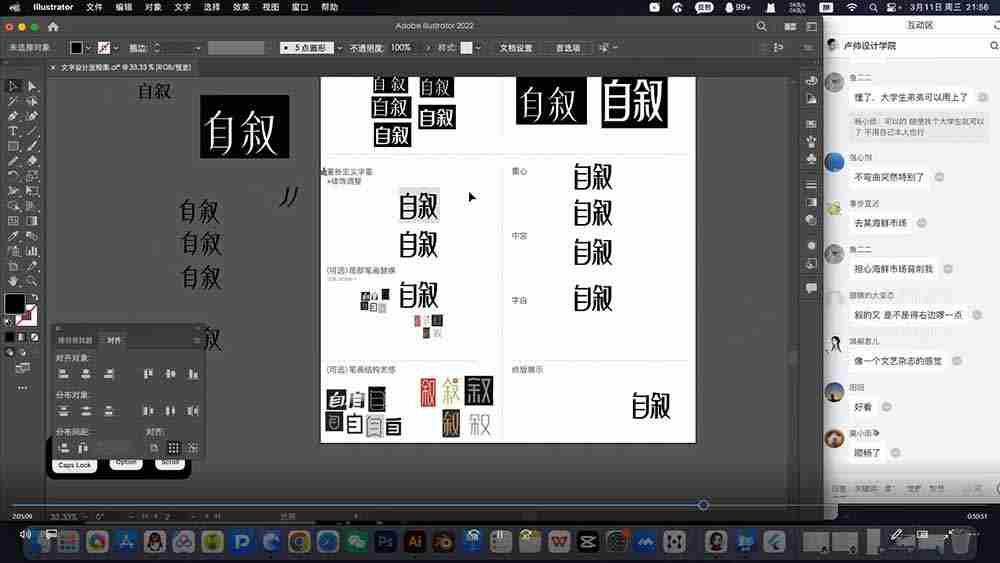Image resolution: width=1000 pixels, height=563 pixels.
Task: Click chat message 好看
Action: [863, 407]
